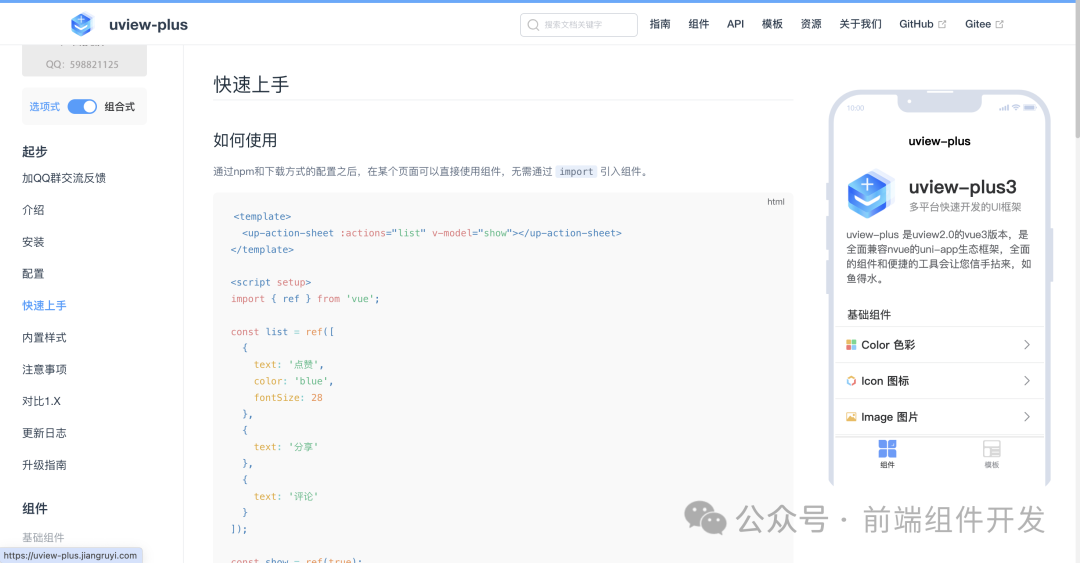Expand the Color 色彩 row chevron

click(x=1026, y=345)
